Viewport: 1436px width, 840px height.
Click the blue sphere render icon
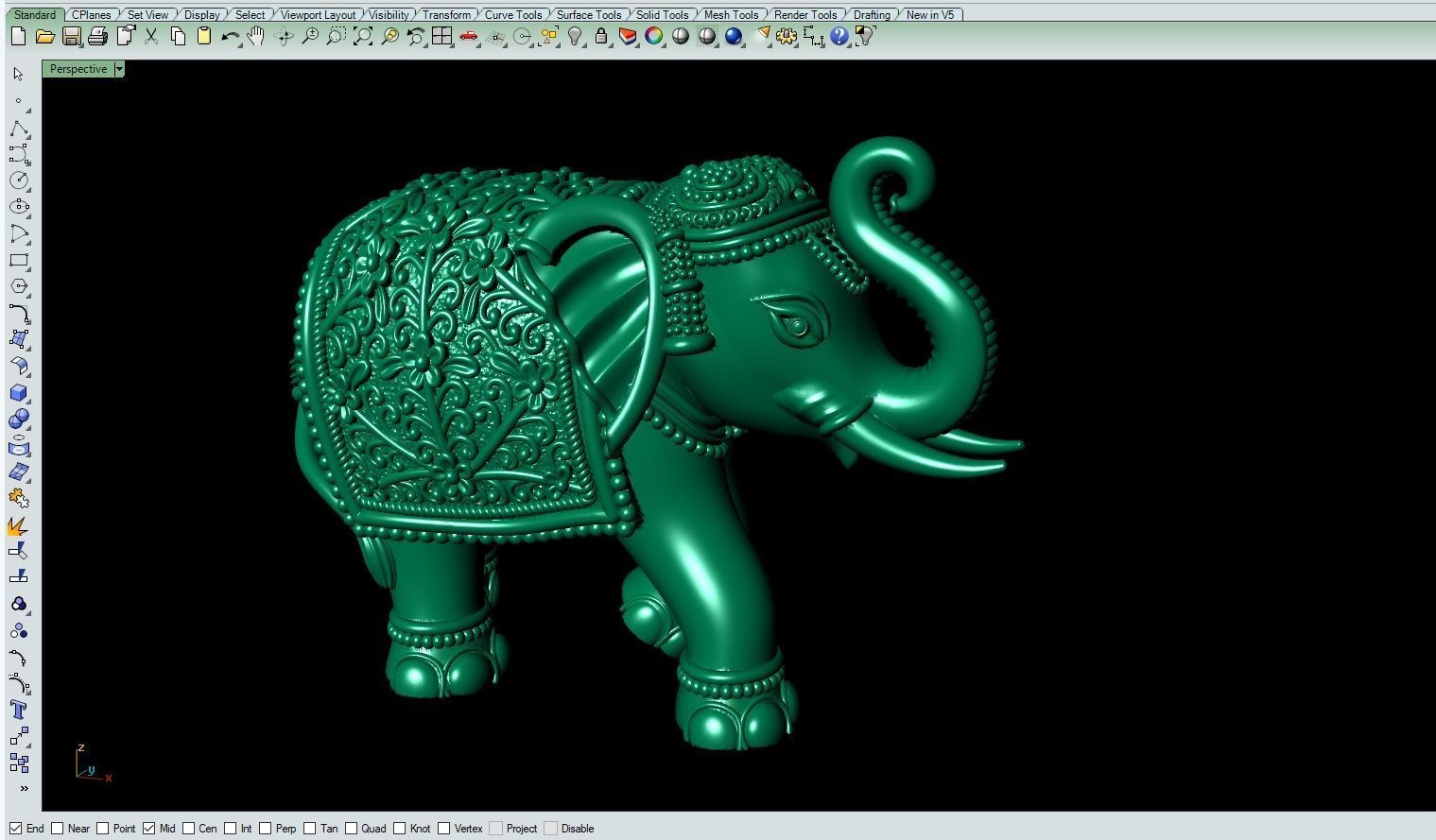point(734,37)
